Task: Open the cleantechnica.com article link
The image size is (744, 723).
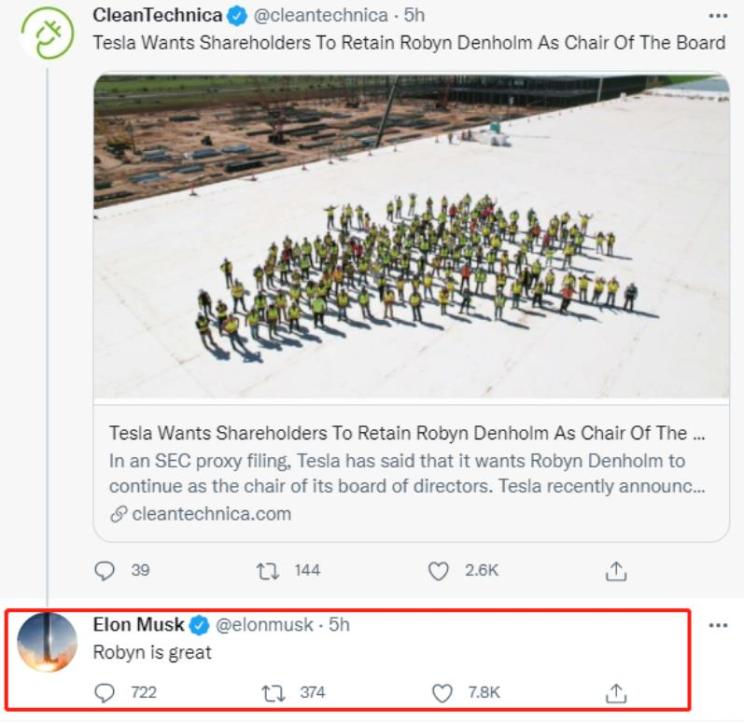Action: coord(210,514)
